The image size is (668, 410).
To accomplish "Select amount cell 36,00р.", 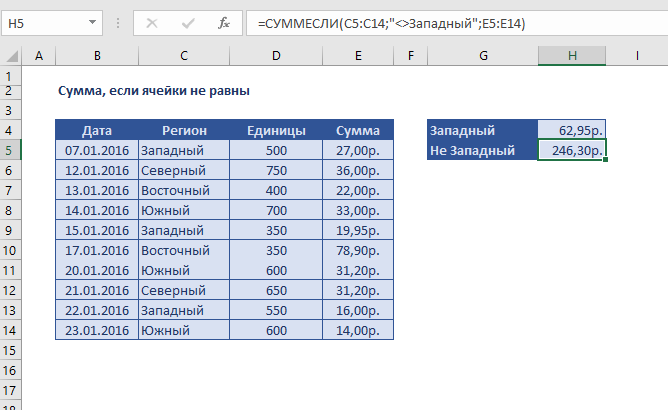I will 358,170.
